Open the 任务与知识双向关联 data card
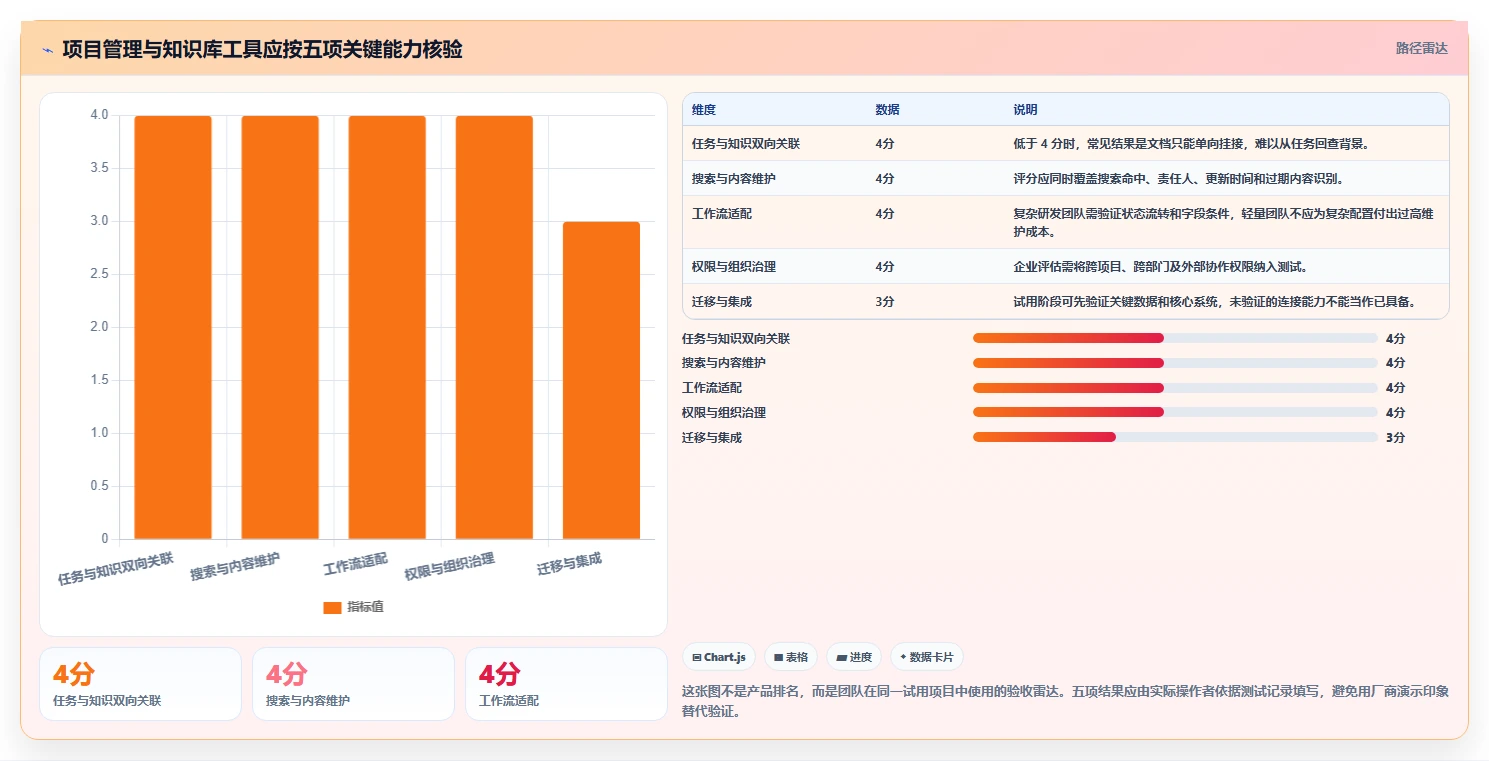This screenshot has height=761, width=1489. point(140,684)
